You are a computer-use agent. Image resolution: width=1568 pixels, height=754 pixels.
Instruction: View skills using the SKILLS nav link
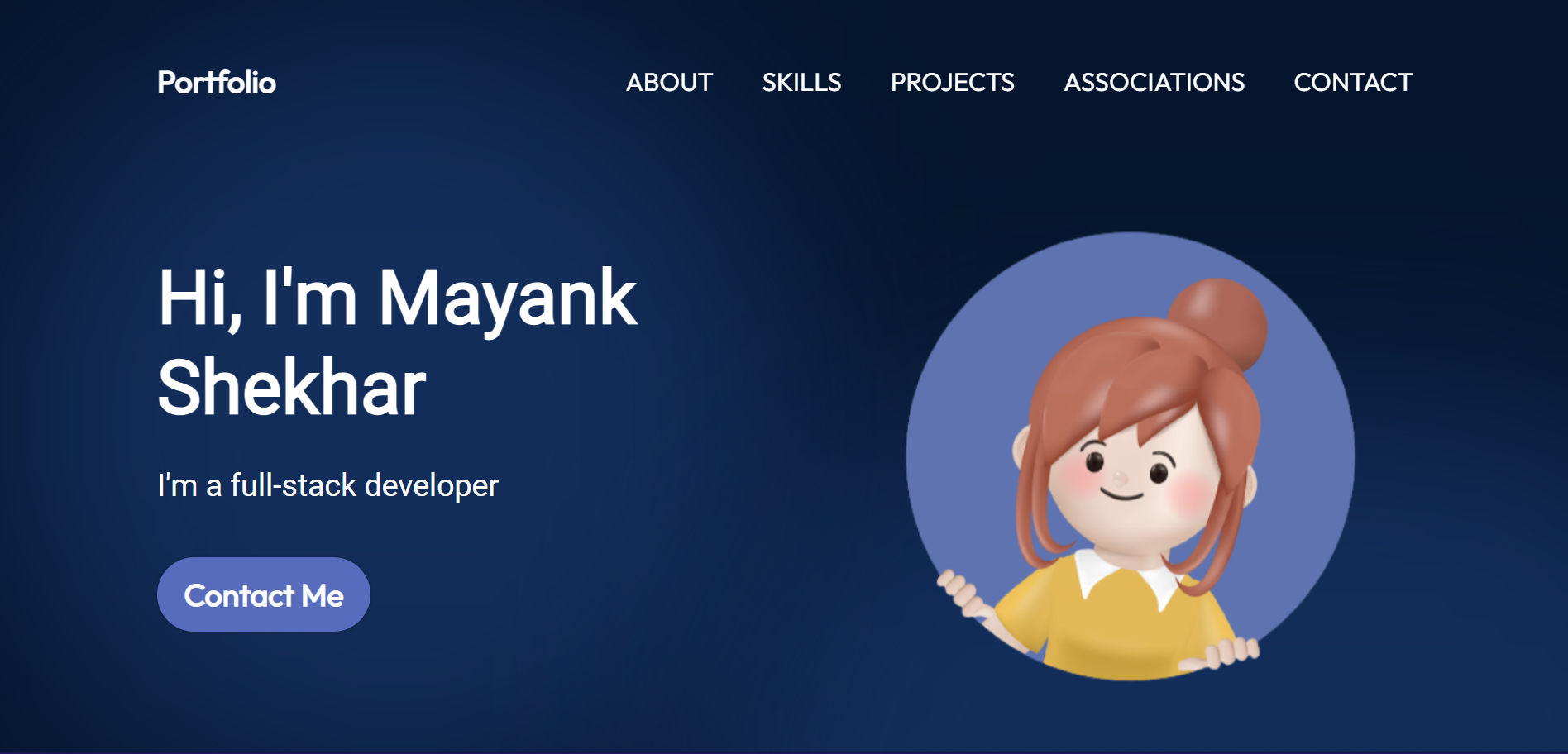pyautogui.click(x=801, y=83)
